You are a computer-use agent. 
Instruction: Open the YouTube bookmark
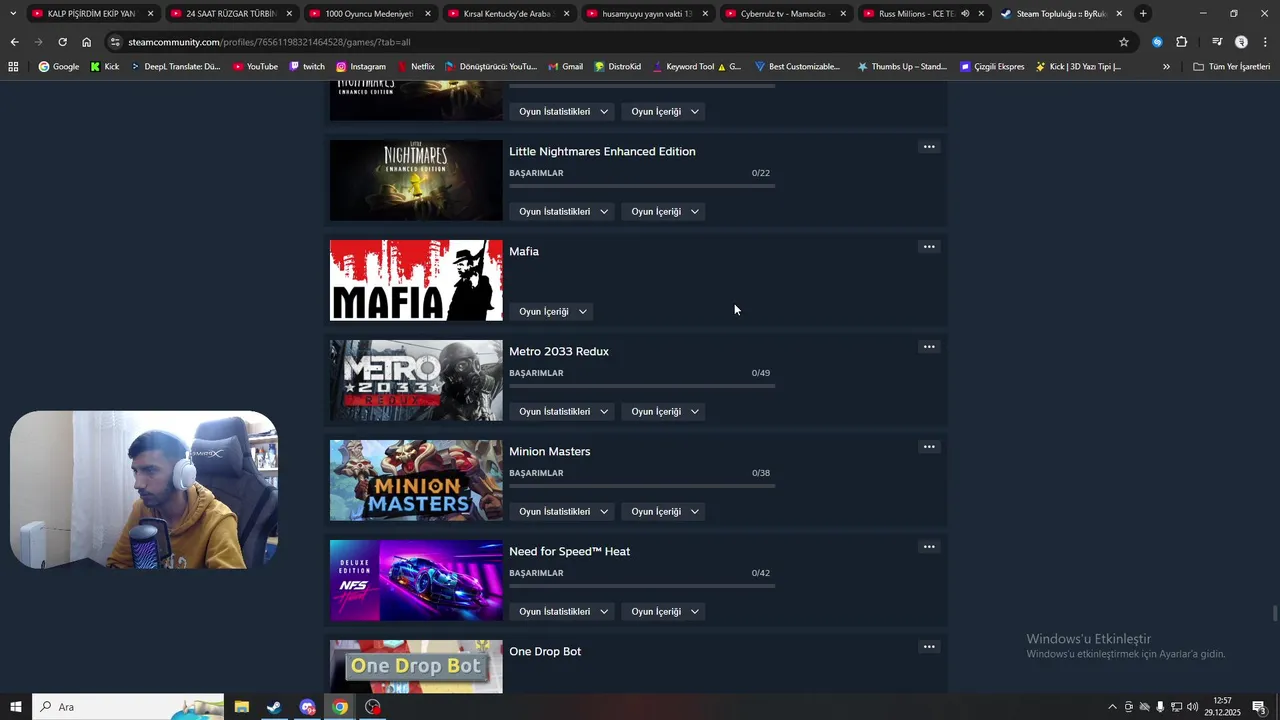pyautogui.click(x=255, y=67)
